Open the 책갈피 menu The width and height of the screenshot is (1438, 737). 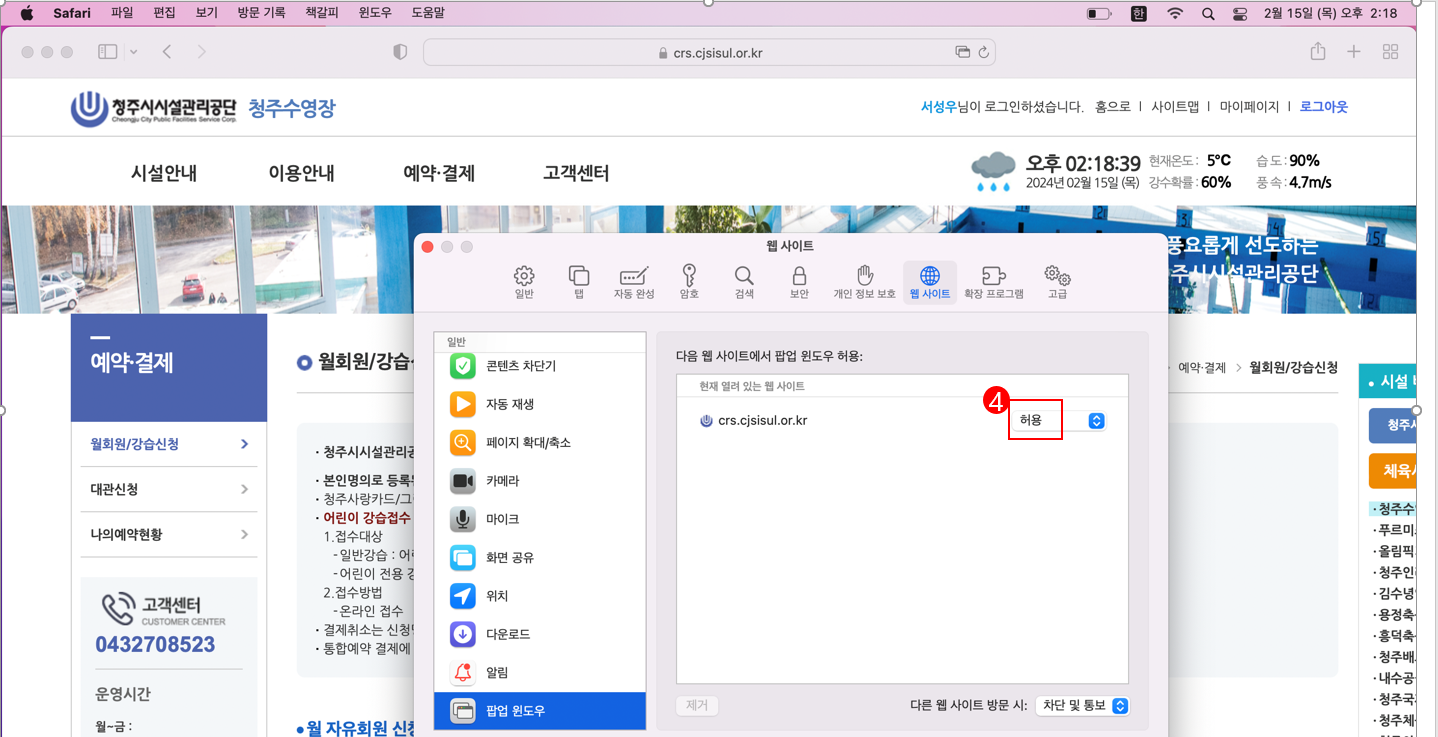(322, 13)
